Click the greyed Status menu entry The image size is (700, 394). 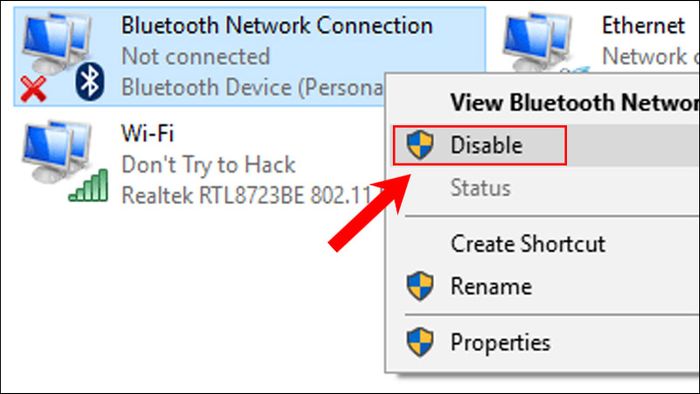480,187
